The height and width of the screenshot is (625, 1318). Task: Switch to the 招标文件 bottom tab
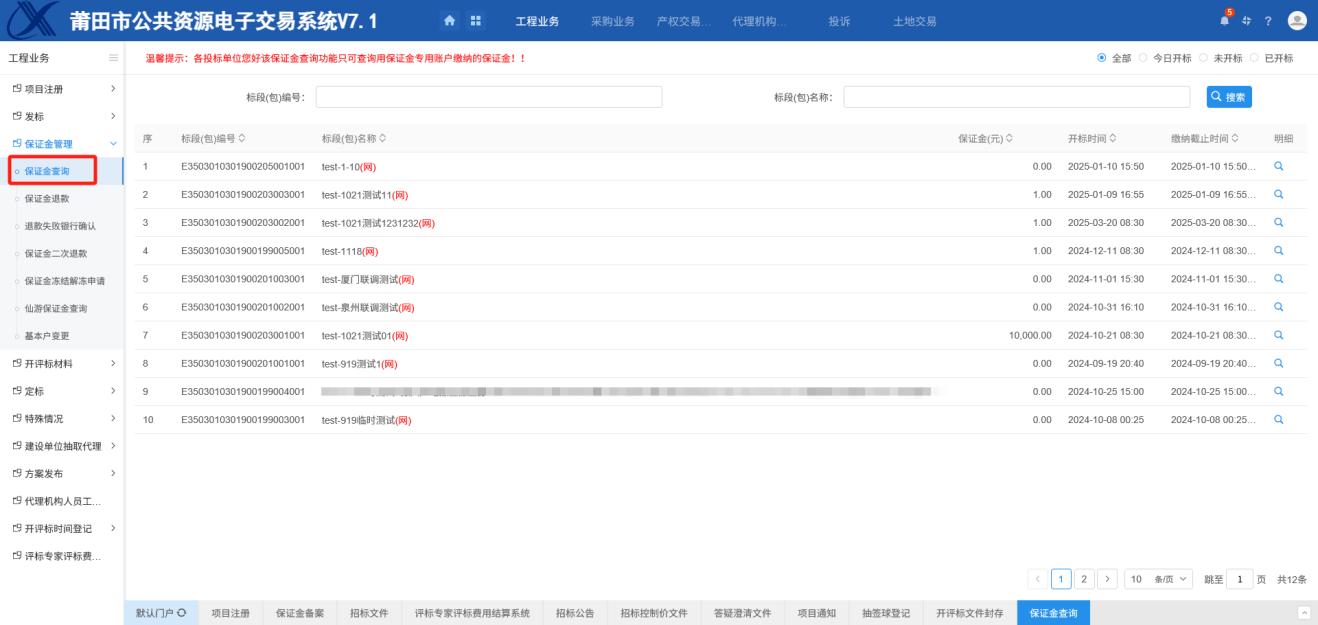pos(369,613)
